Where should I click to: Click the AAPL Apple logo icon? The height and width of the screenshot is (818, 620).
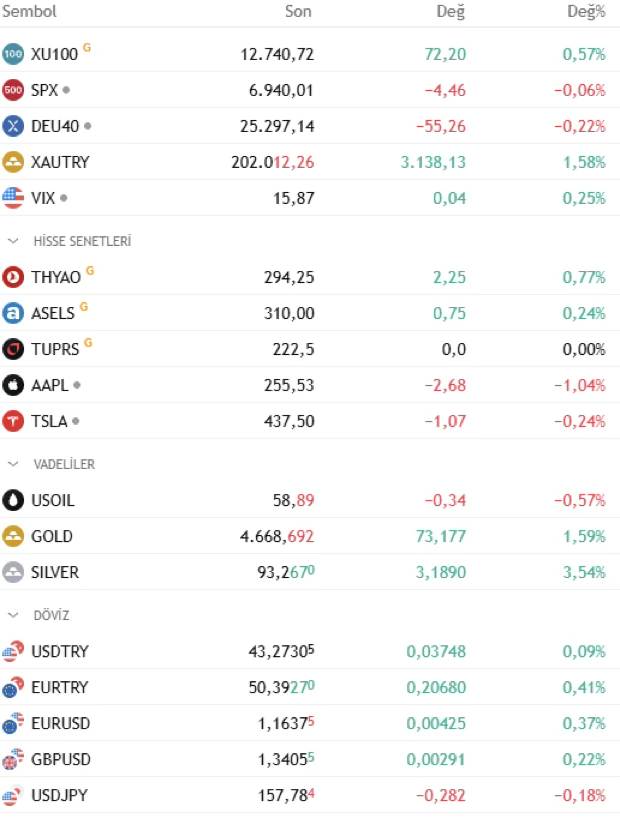coord(13,385)
